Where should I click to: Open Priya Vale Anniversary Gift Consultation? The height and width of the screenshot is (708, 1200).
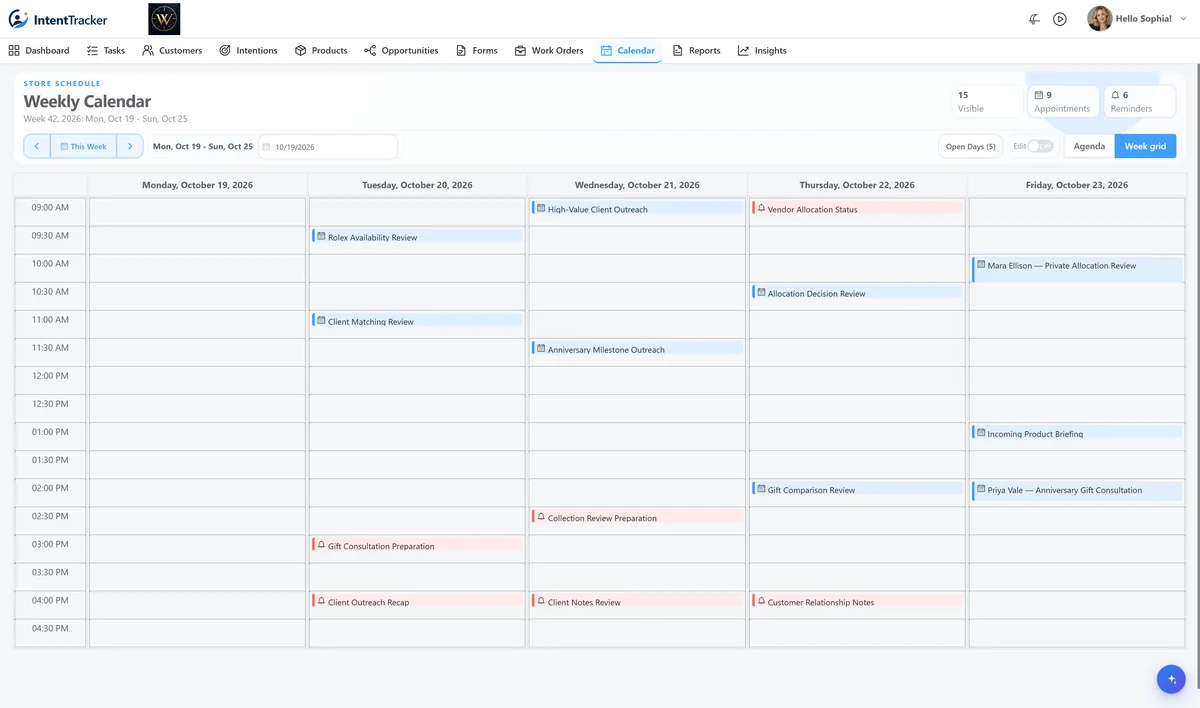1077,491
